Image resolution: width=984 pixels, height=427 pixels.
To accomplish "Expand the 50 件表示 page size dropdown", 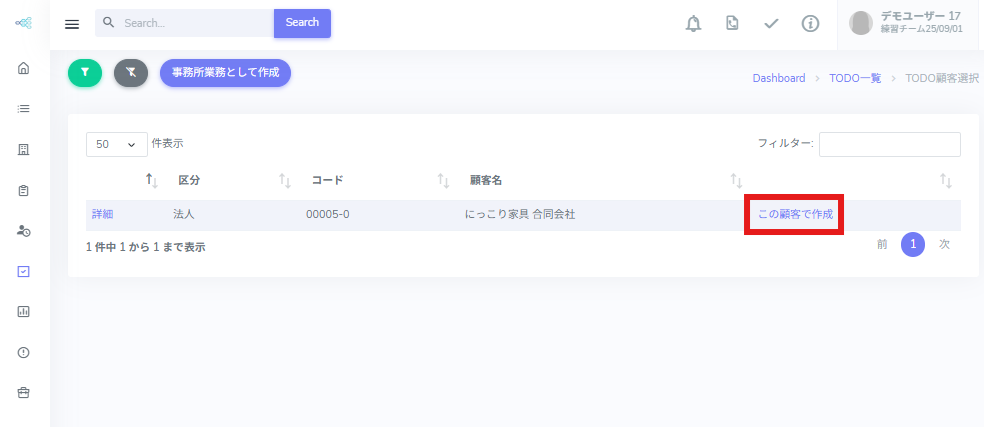I will (x=116, y=144).
